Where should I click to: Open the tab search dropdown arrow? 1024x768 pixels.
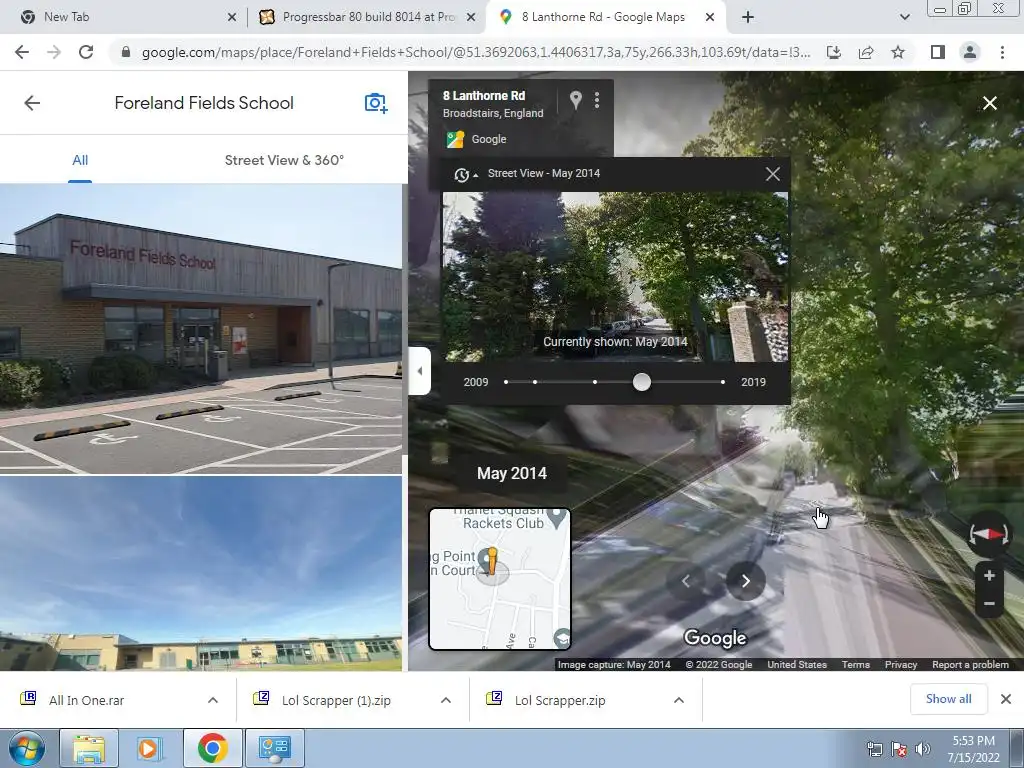pyautogui.click(x=904, y=18)
